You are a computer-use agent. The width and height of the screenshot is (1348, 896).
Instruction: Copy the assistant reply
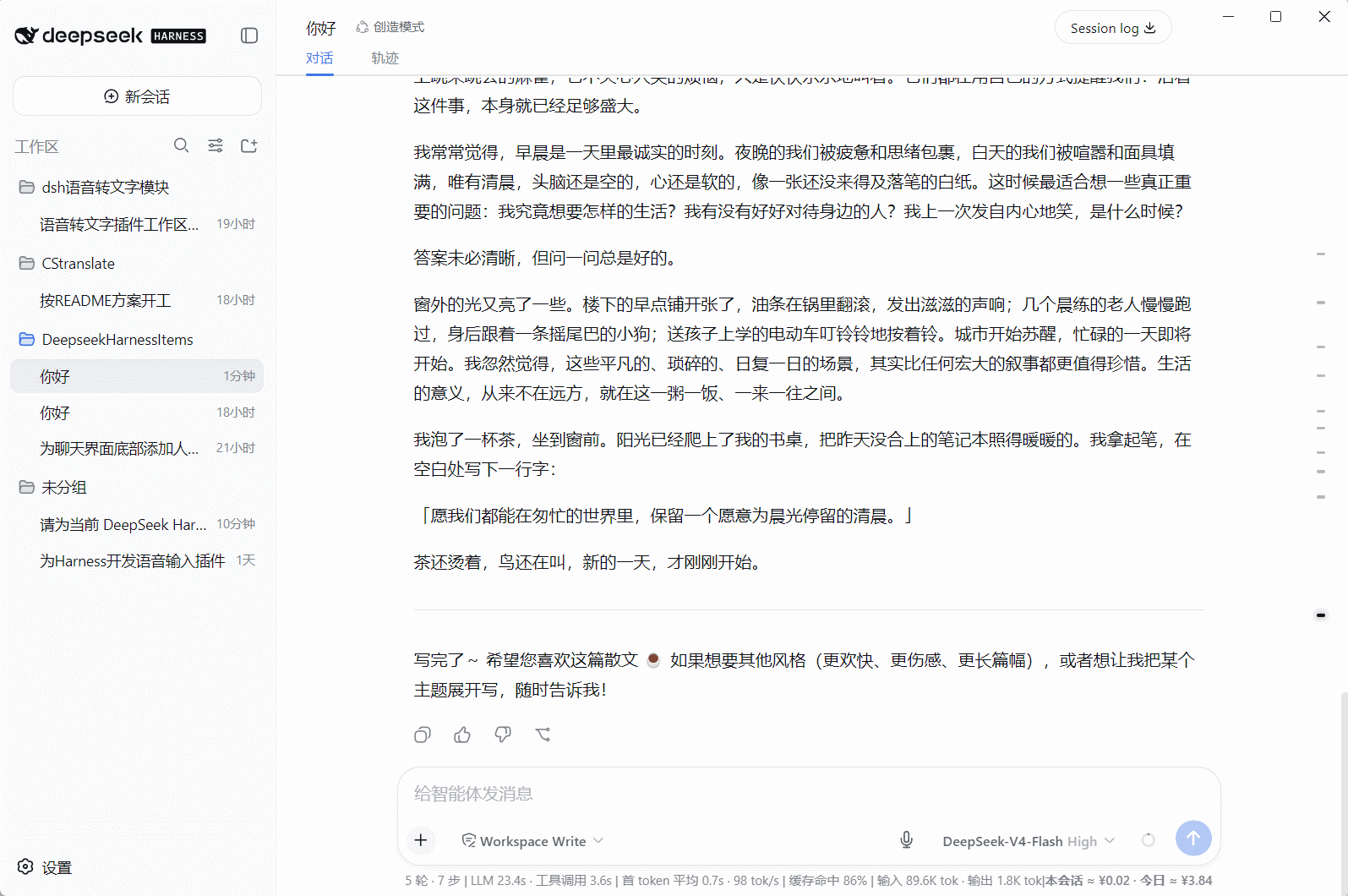click(x=423, y=735)
